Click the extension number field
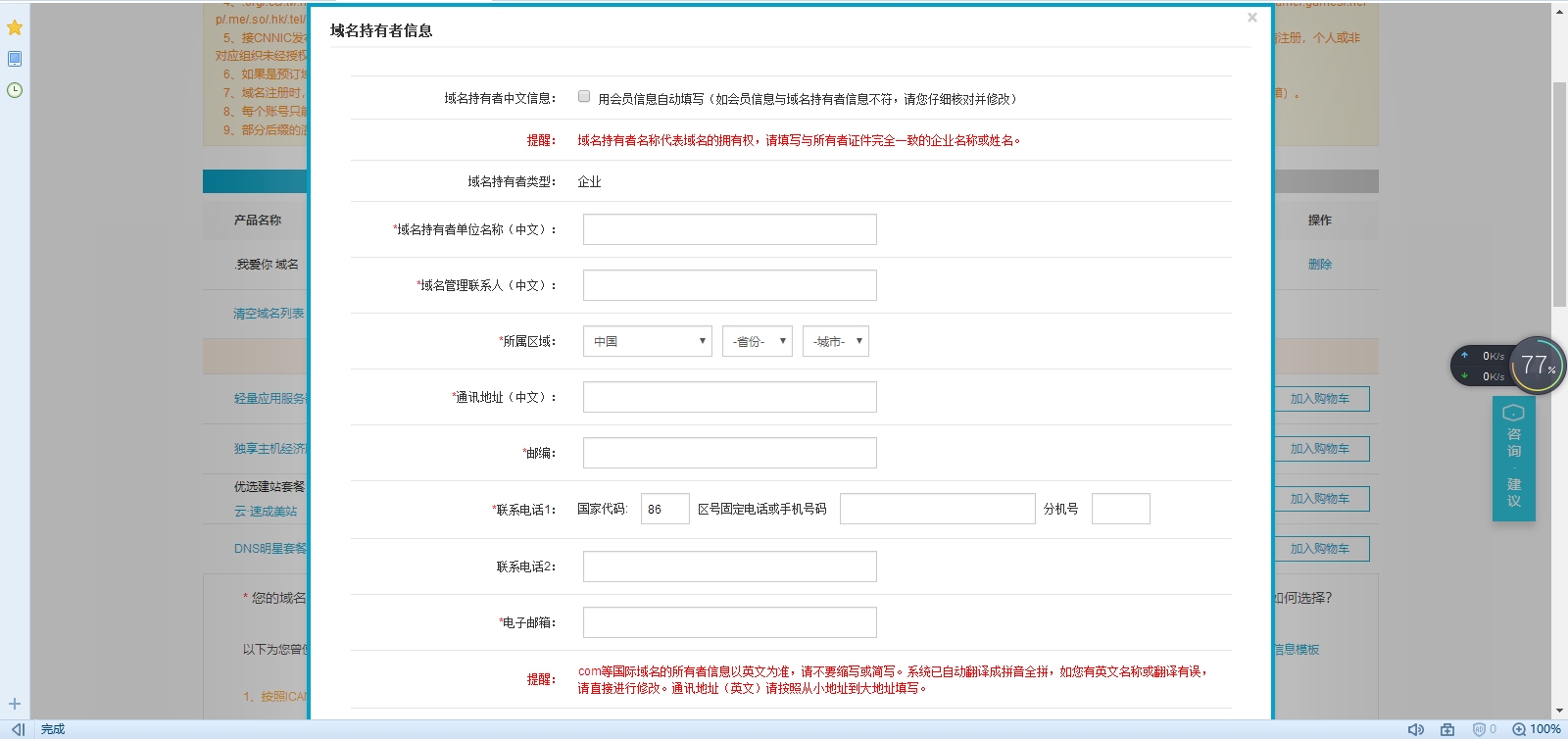The height and width of the screenshot is (739, 1568). (x=1121, y=509)
